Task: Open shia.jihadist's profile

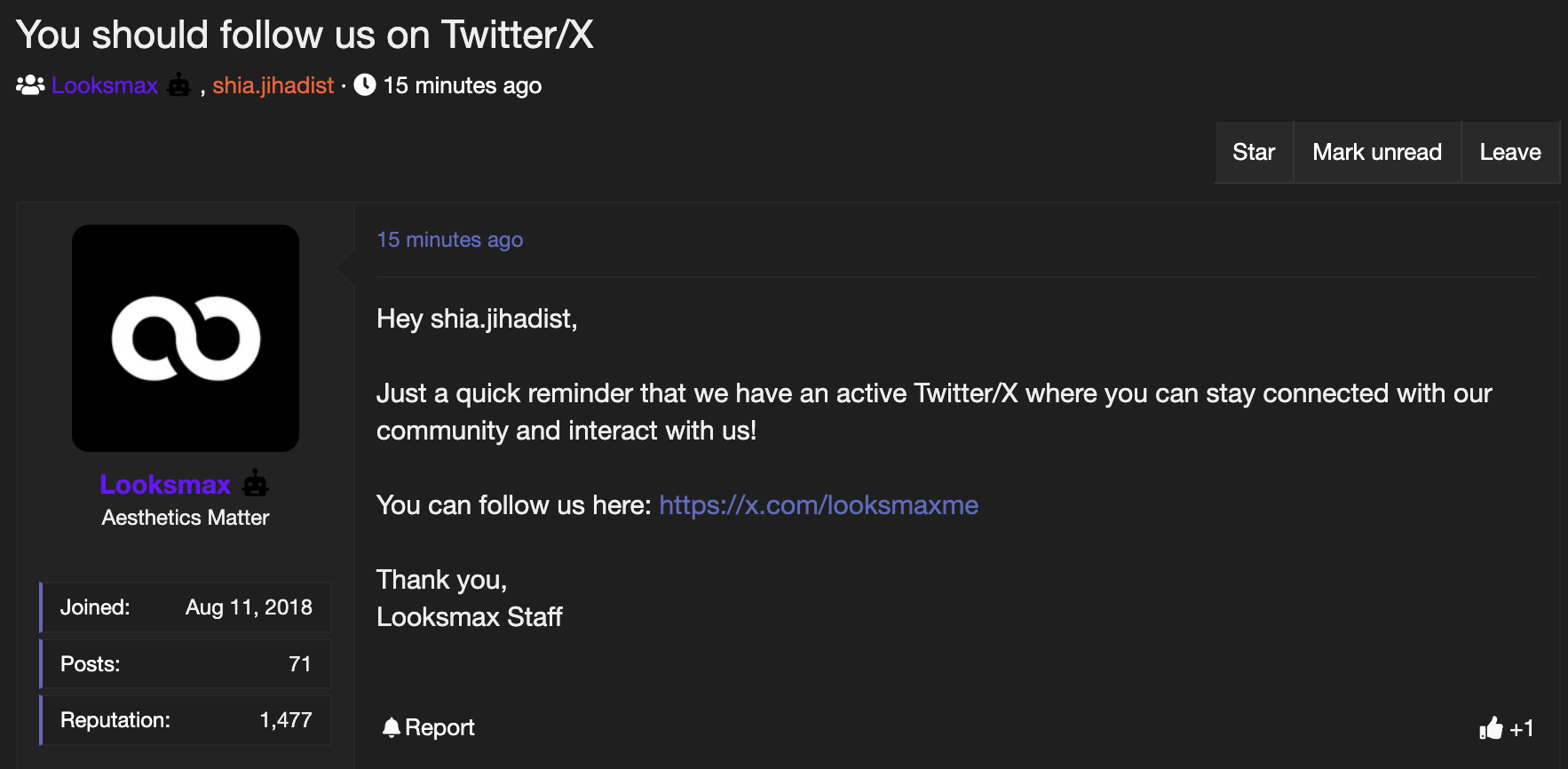Action: [273, 84]
